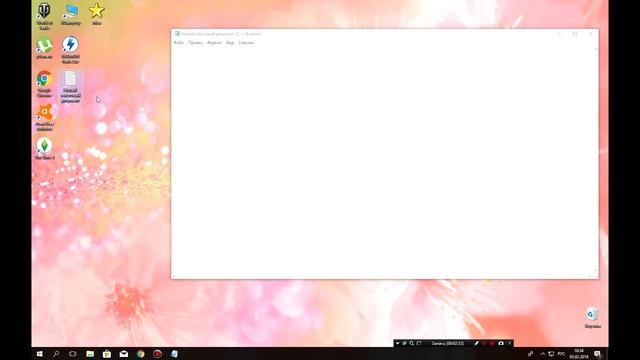
Task: Click inside the Notepad text area
Action: tap(383, 161)
